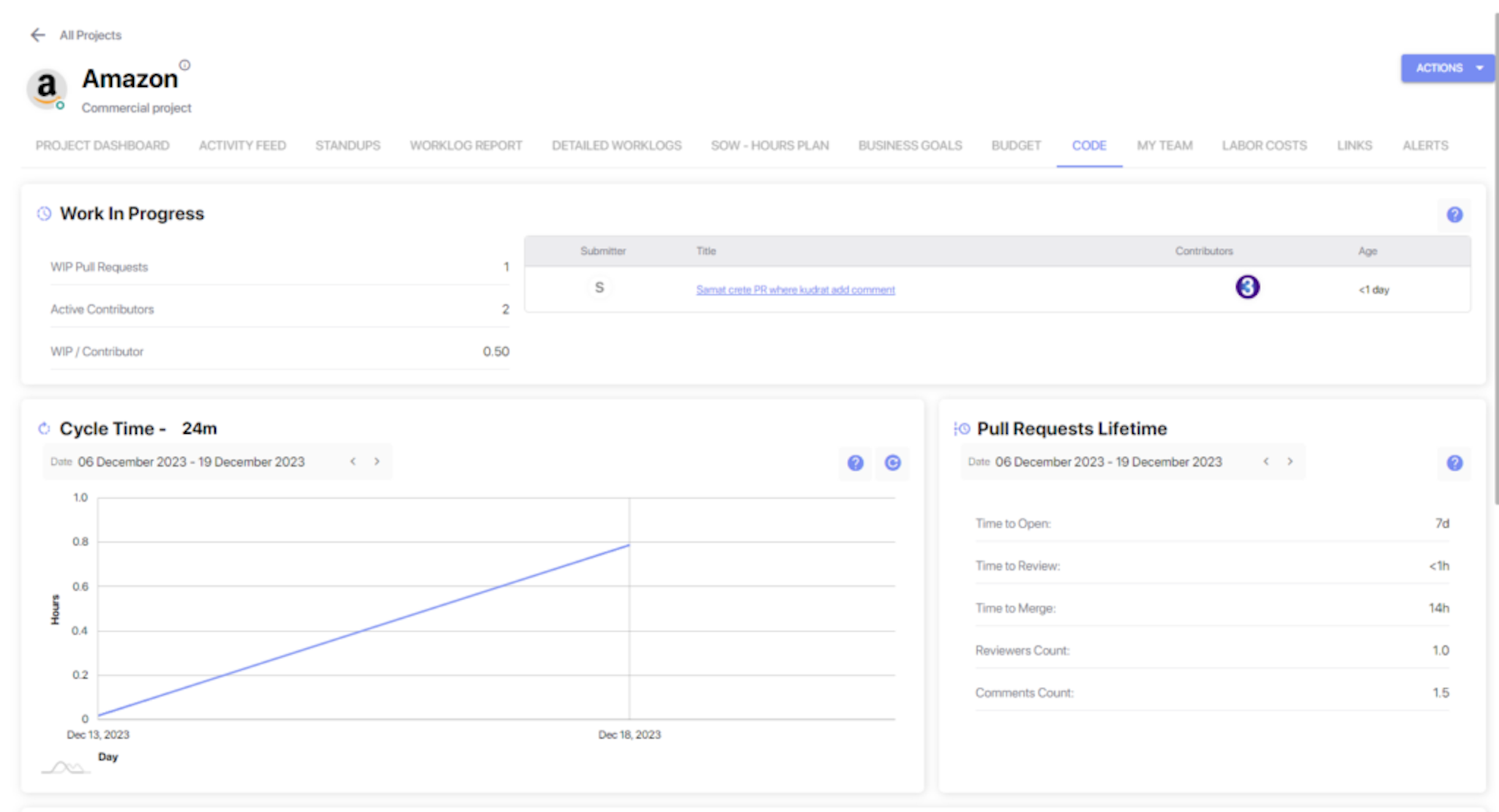This screenshot has height=812, width=1499.
Task: Open the submitter S avatar
Action: point(599,288)
